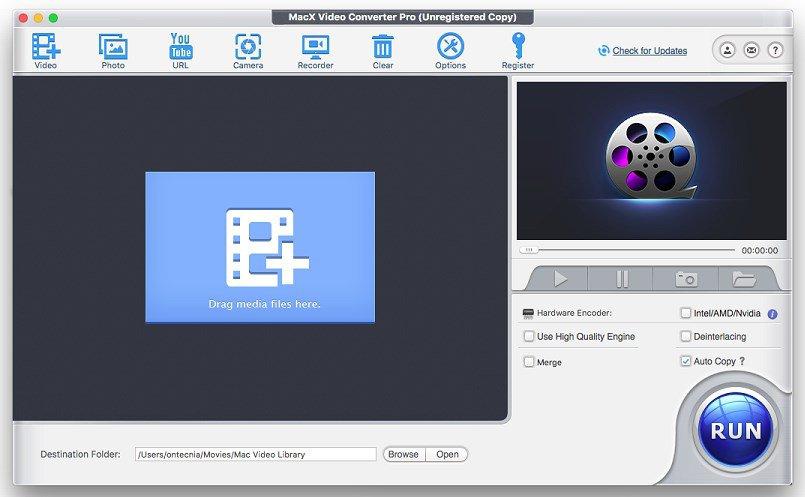This screenshot has width=805, height=497.
Task: Open the screen Recorder tool
Action: pos(315,50)
